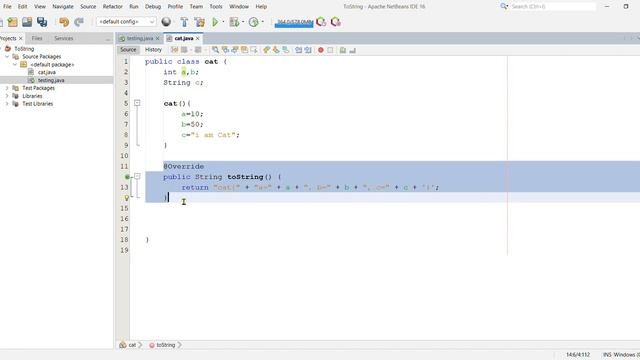Open the Debug Project dropdown arrow
Viewport: 640px width, 360px height.
coord(243,22)
